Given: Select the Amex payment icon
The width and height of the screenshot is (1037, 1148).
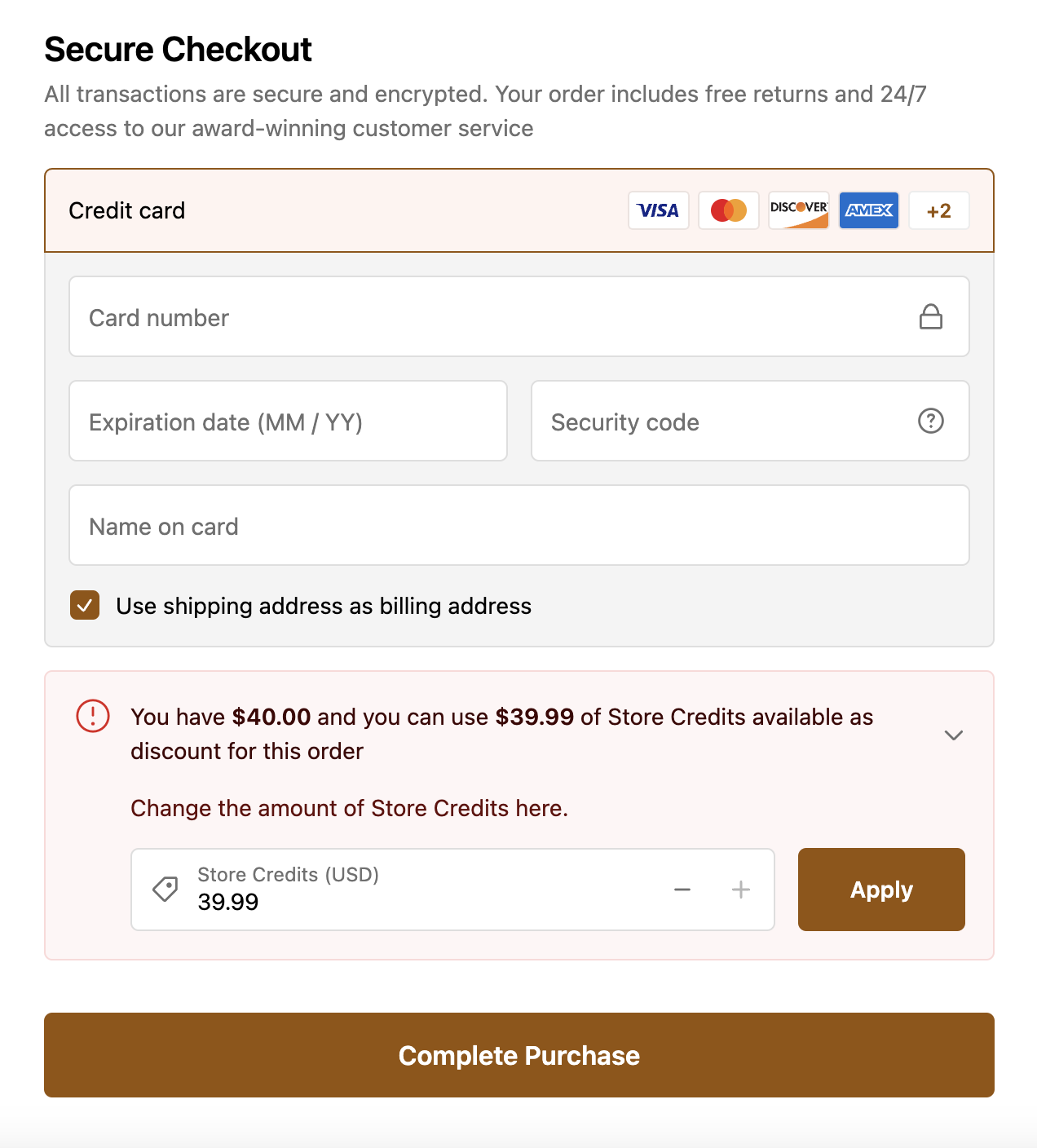Looking at the screenshot, I should [868, 210].
